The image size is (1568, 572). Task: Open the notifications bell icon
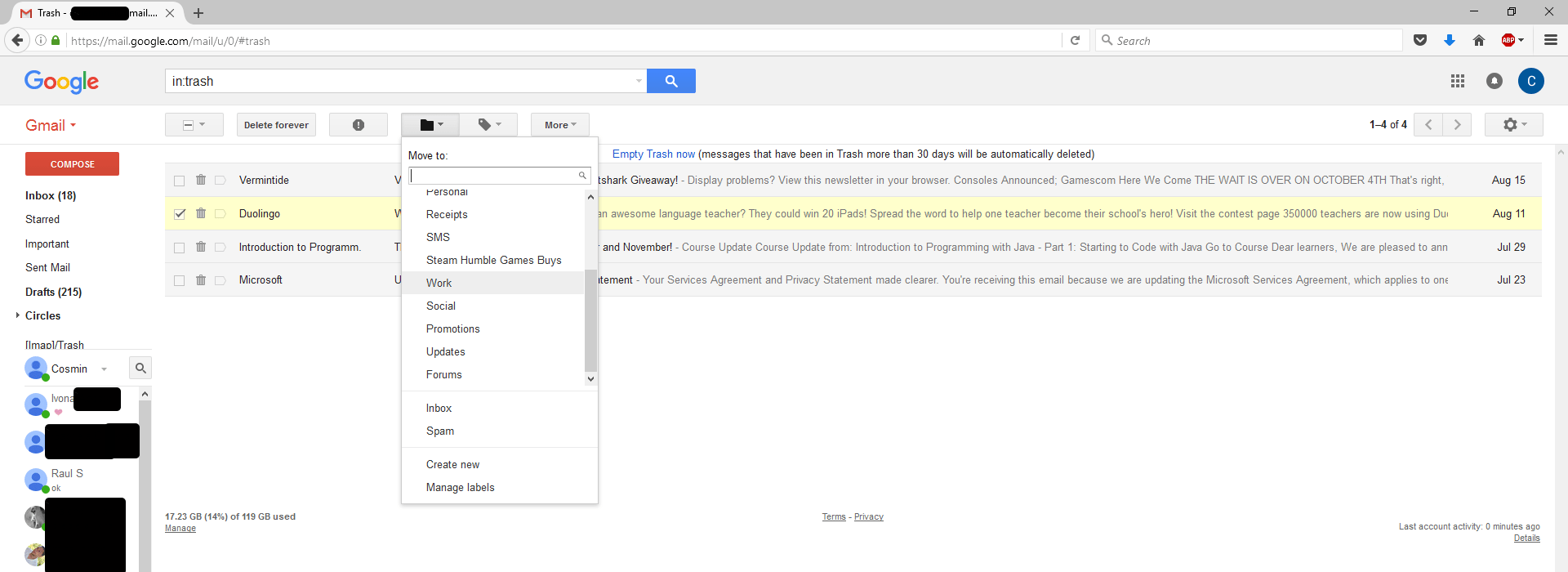coord(1494,81)
